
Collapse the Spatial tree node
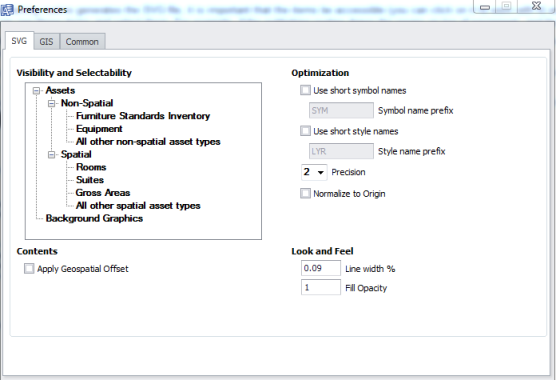coord(52,155)
